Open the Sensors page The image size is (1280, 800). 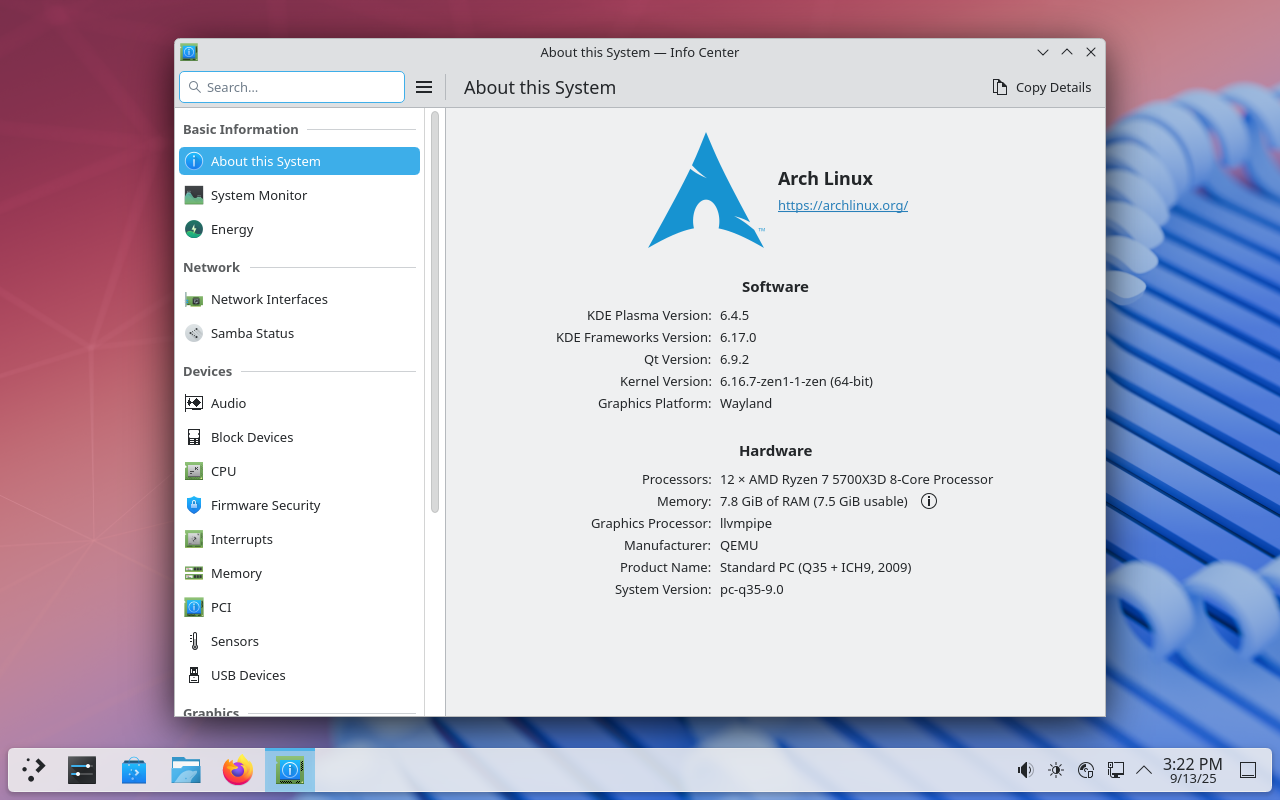pos(234,641)
